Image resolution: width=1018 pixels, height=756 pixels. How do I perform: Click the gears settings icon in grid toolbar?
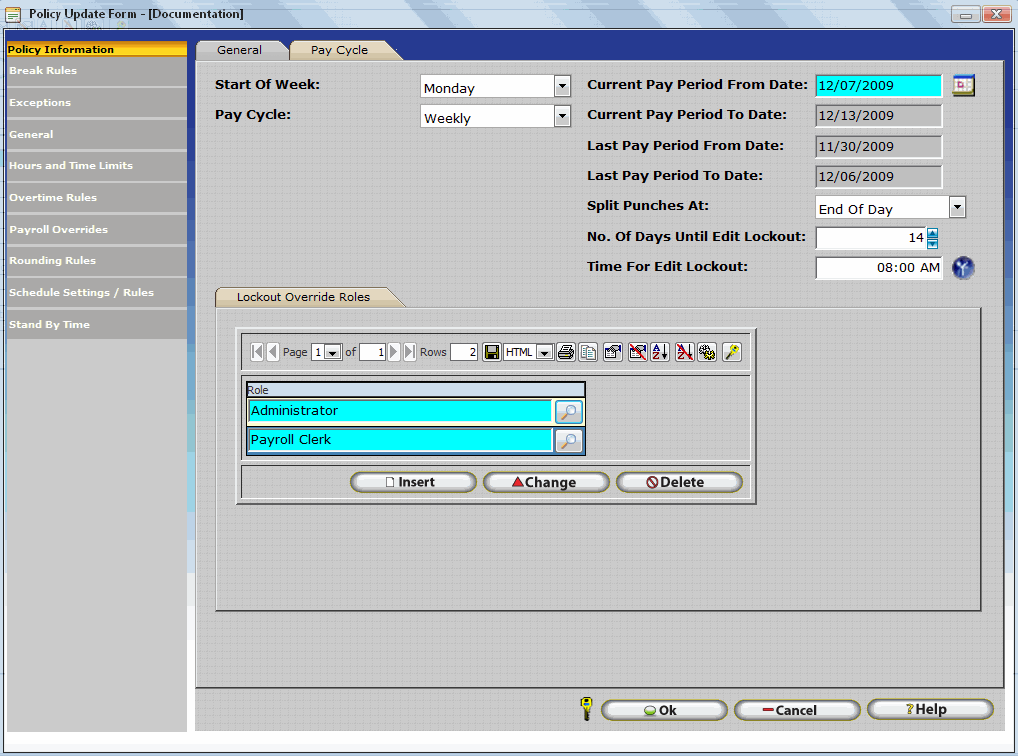click(707, 352)
